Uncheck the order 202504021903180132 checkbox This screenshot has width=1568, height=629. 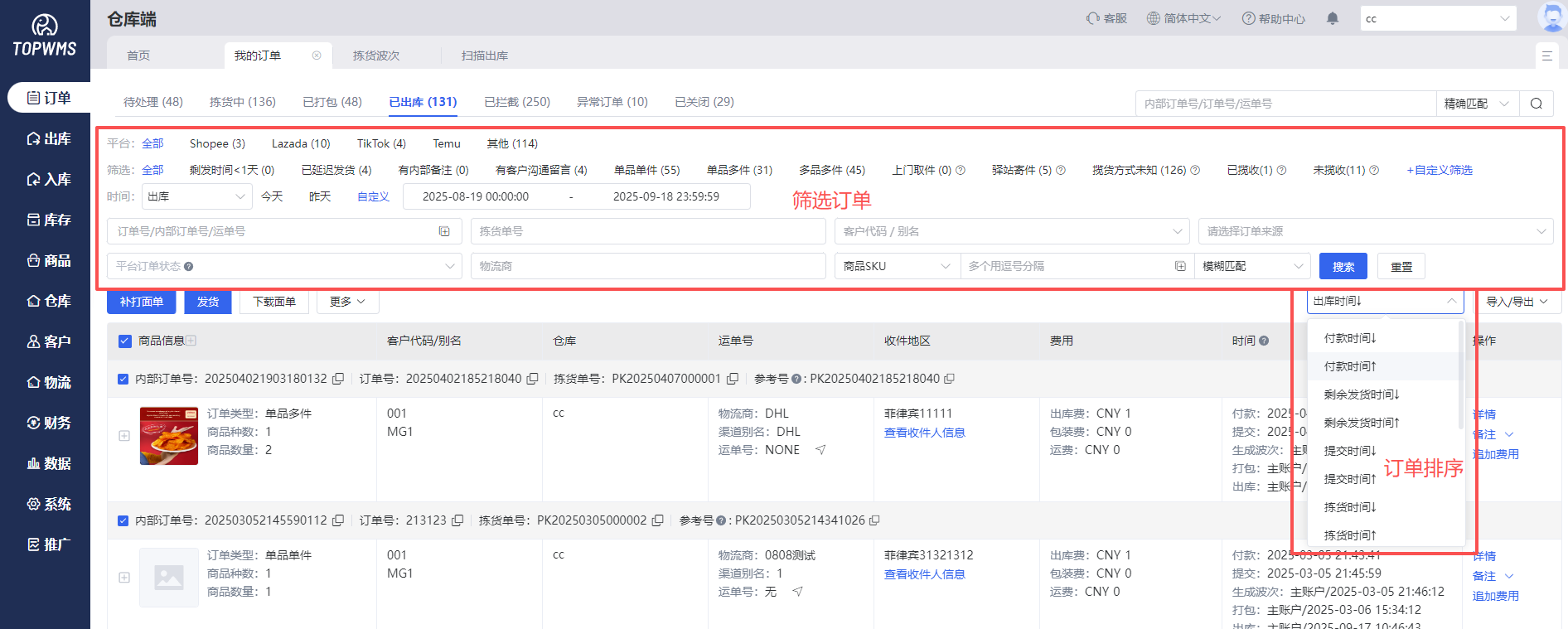123,379
